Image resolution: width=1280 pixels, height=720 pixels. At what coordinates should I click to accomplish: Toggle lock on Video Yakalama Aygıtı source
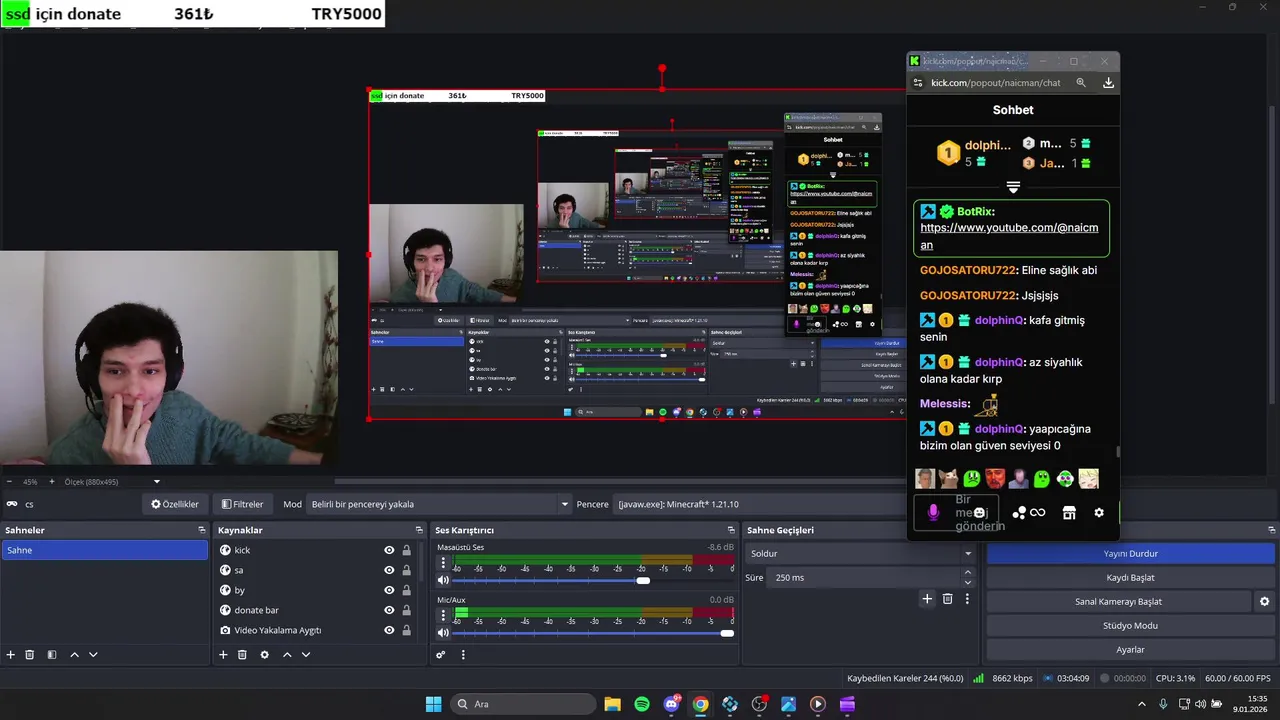pyautogui.click(x=406, y=630)
